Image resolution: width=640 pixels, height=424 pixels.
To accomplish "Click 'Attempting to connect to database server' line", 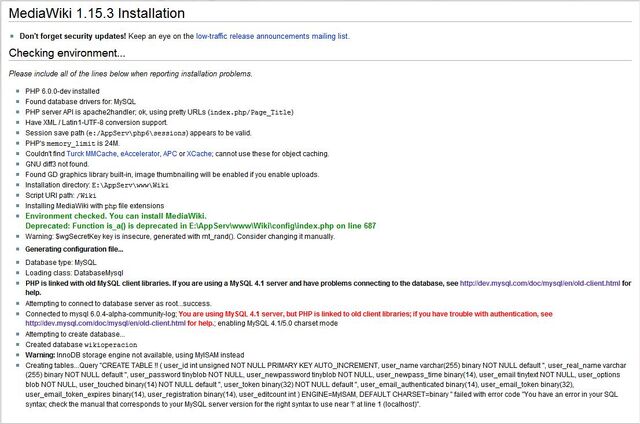I will [118, 304].
